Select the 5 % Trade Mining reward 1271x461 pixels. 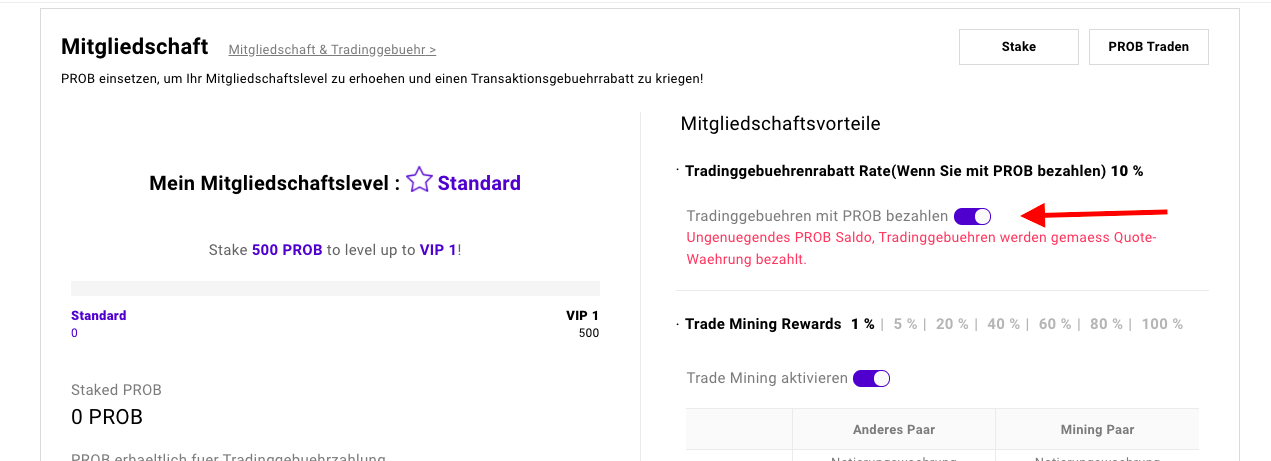(x=905, y=324)
